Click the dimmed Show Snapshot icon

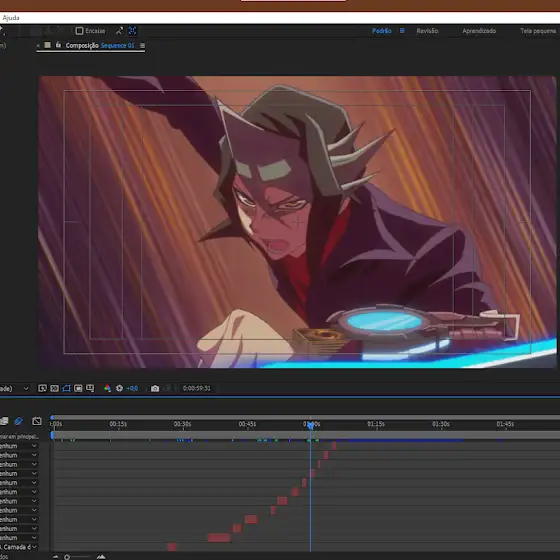[x=167, y=388]
